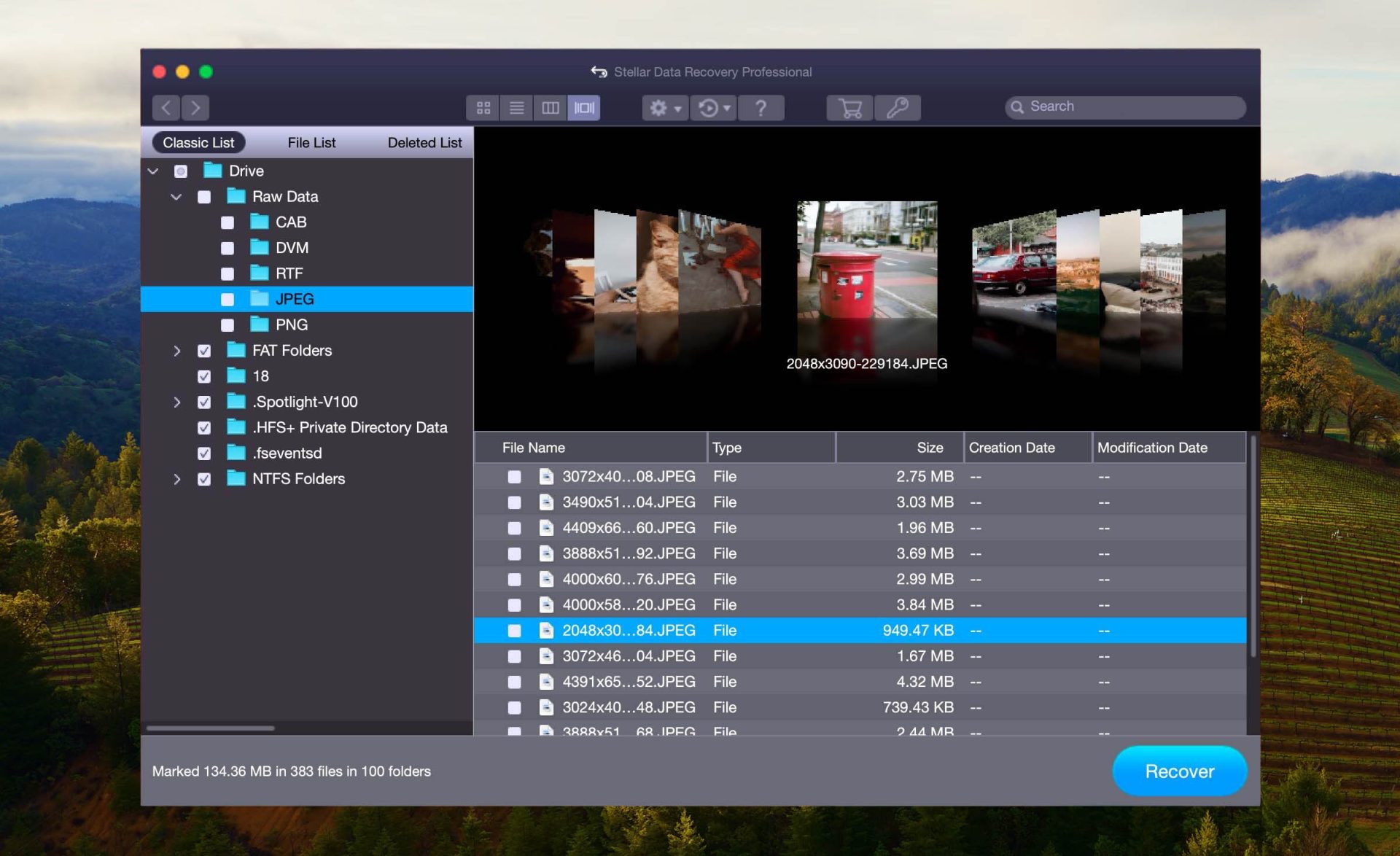
Task: Switch to the Deleted List tab
Action: [425, 142]
